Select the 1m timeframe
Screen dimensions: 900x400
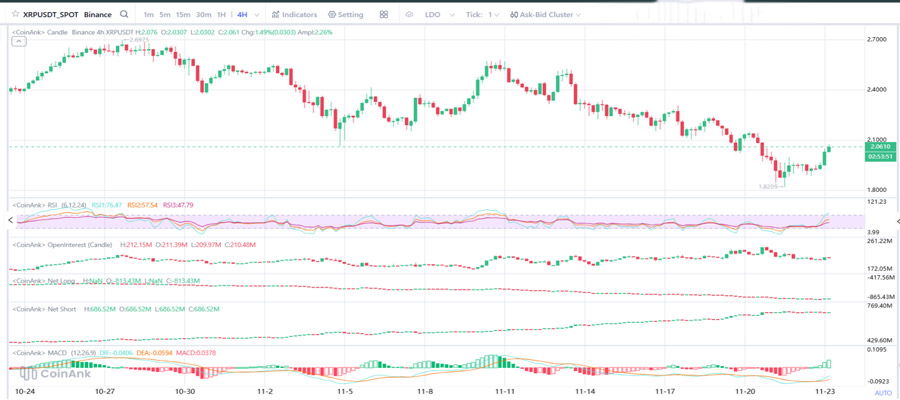click(148, 15)
